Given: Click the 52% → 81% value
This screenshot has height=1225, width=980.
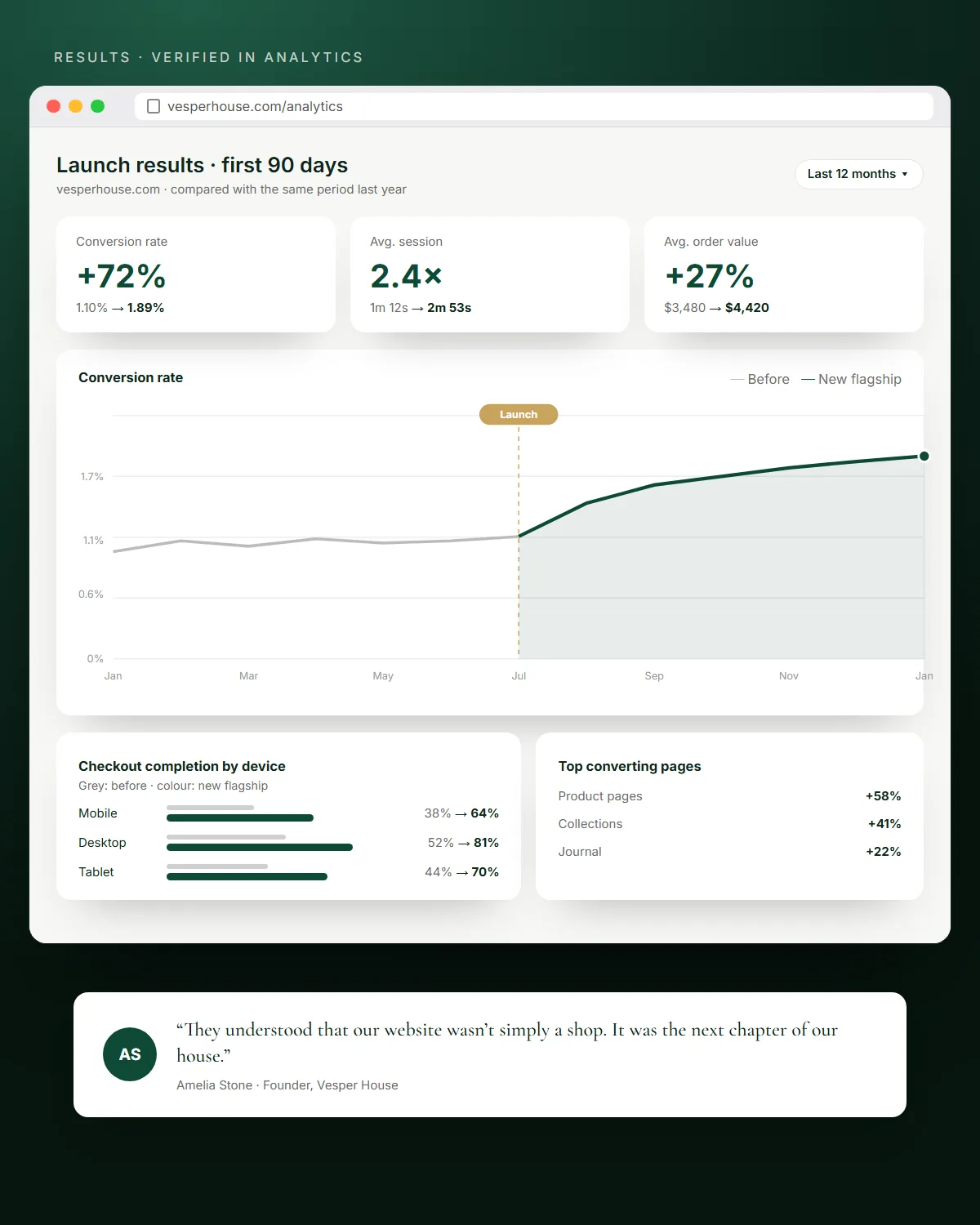Looking at the screenshot, I should [463, 843].
